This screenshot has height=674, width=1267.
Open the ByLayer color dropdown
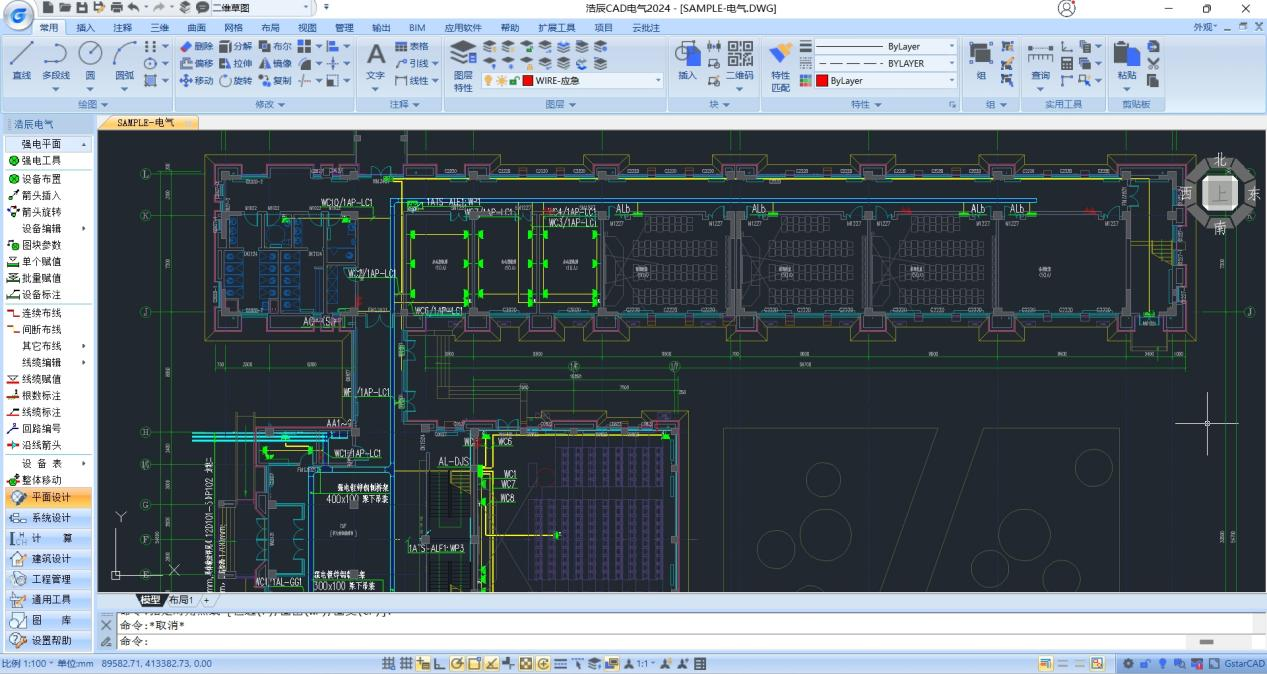(x=951, y=81)
